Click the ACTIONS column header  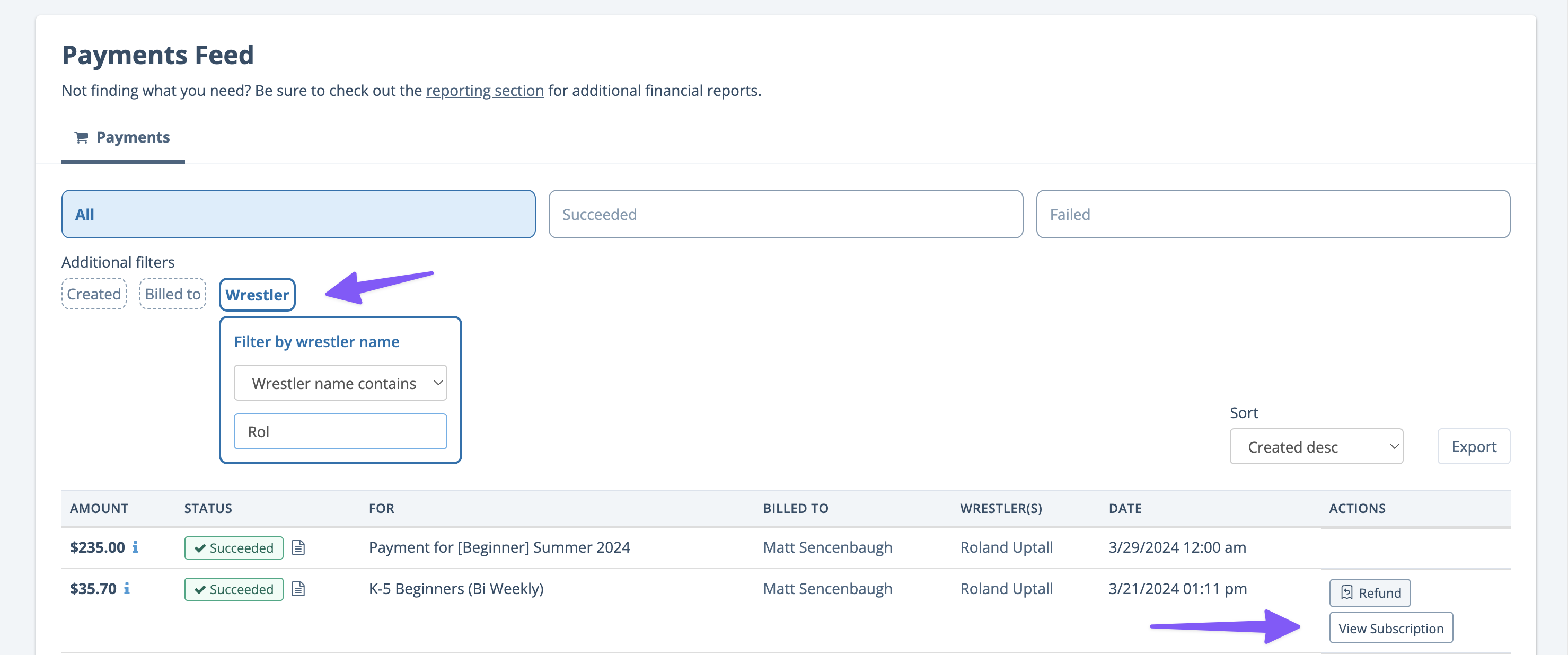(1358, 508)
